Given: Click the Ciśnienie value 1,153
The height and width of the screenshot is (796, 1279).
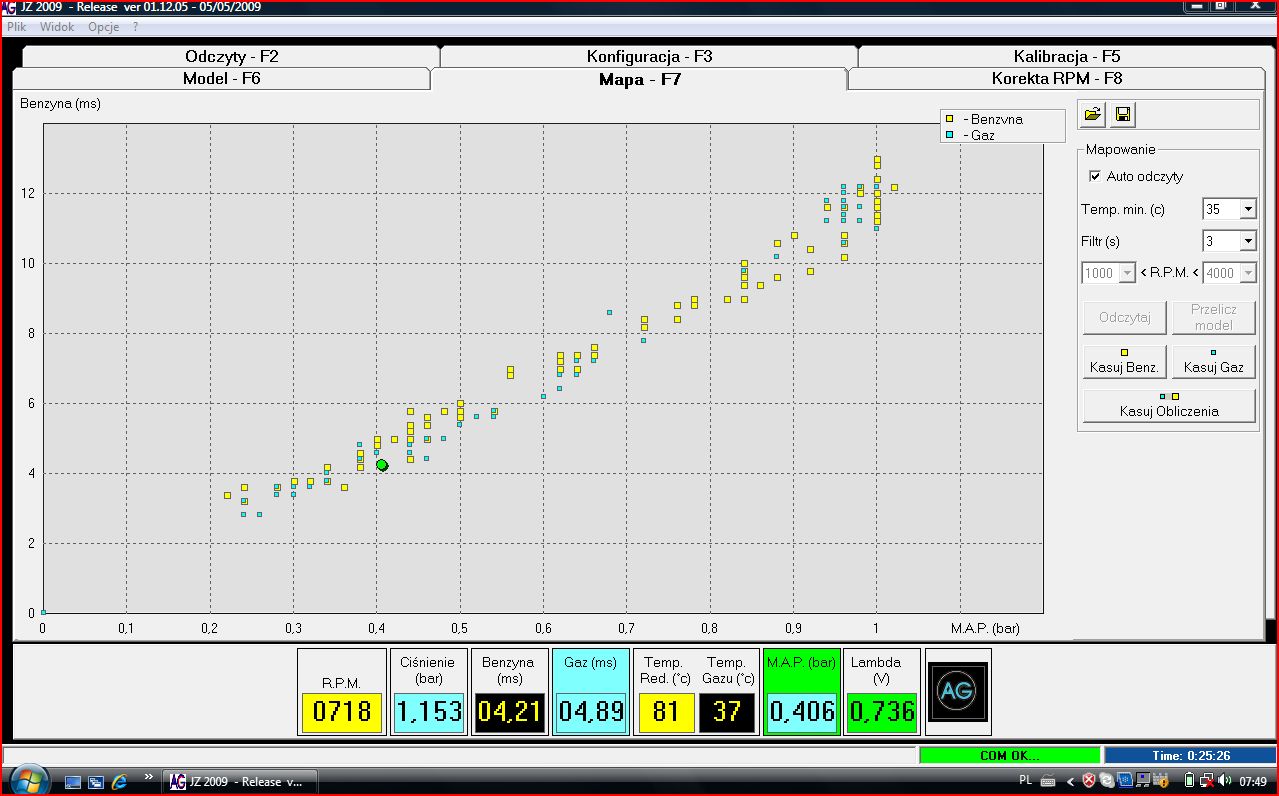Looking at the screenshot, I should pos(430,712).
